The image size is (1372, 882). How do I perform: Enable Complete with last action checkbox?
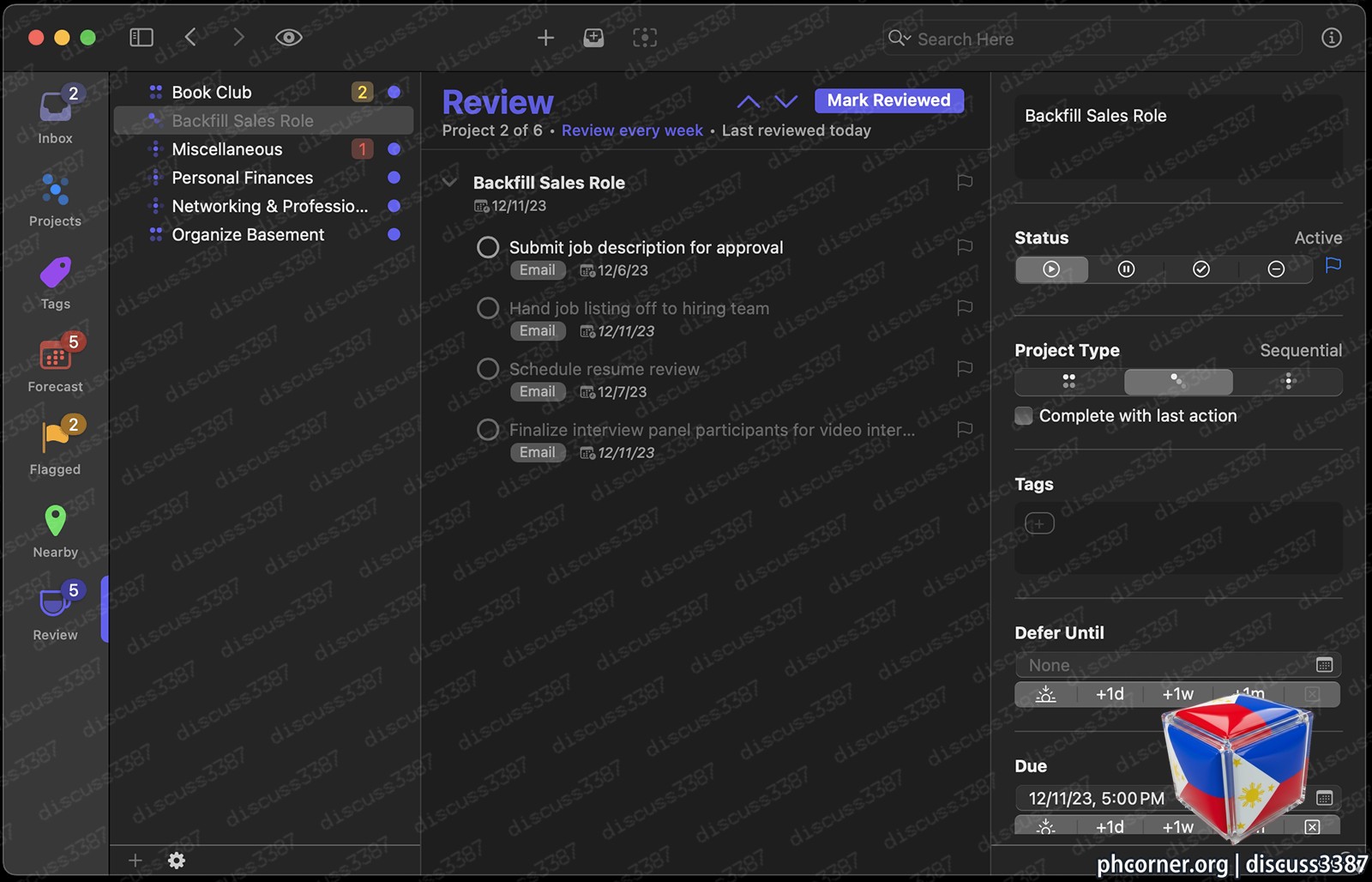[1024, 416]
